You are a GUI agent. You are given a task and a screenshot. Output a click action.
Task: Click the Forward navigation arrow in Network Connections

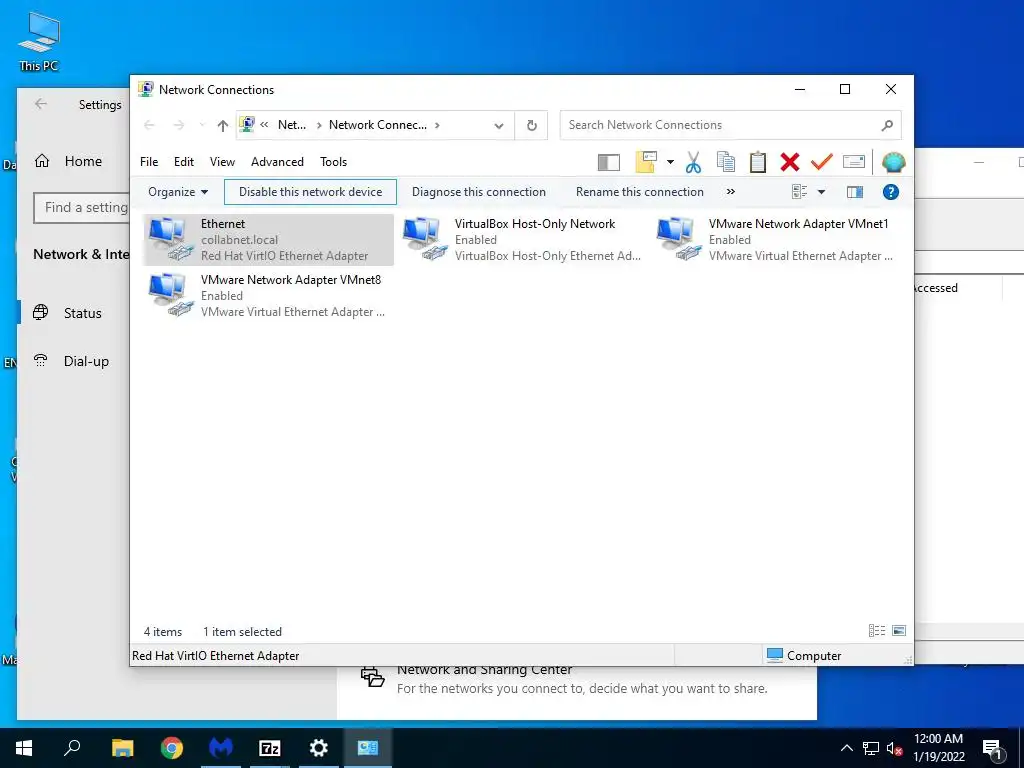tap(178, 125)
